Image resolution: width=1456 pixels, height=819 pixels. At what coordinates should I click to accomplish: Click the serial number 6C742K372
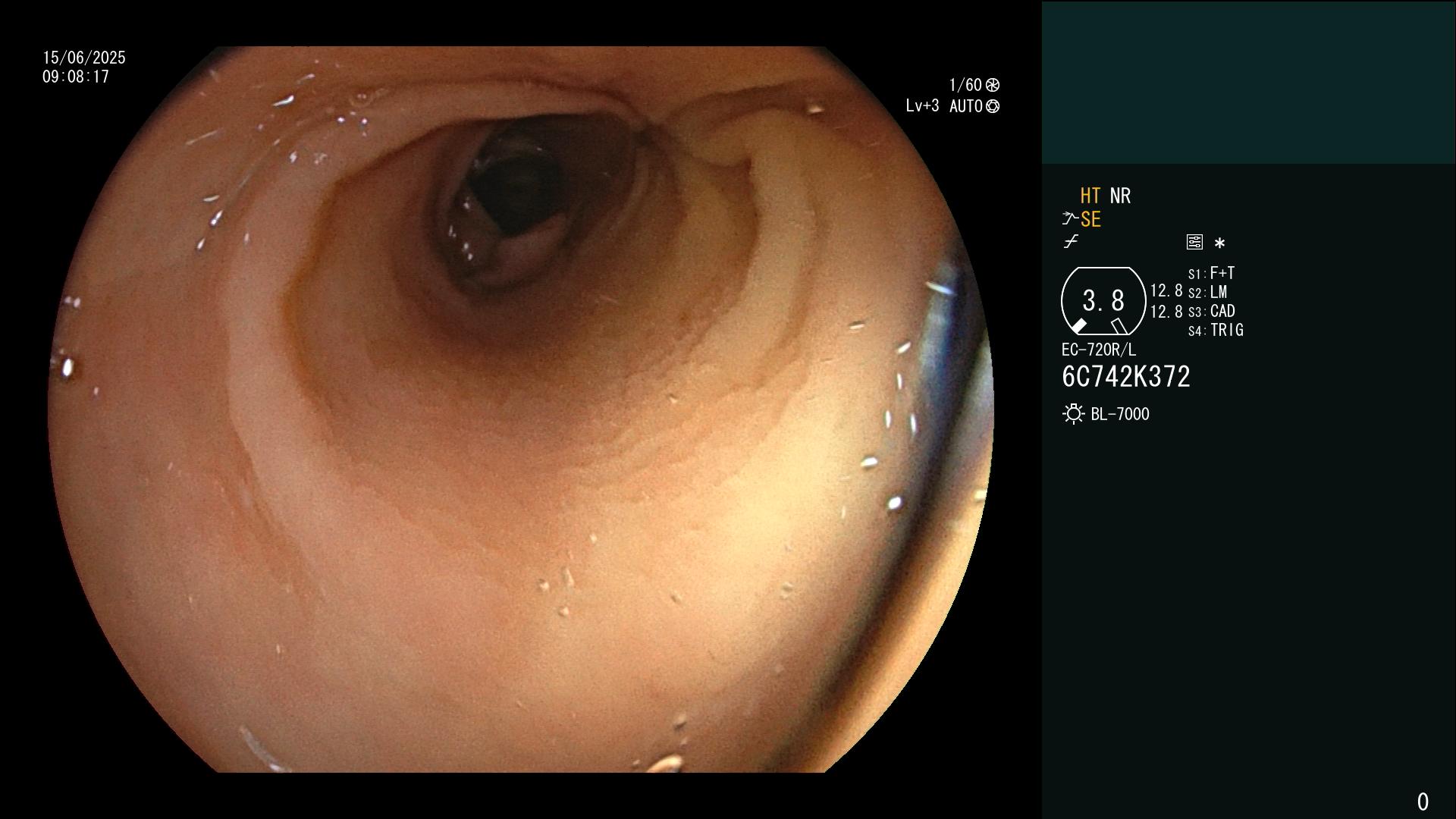1125,377
